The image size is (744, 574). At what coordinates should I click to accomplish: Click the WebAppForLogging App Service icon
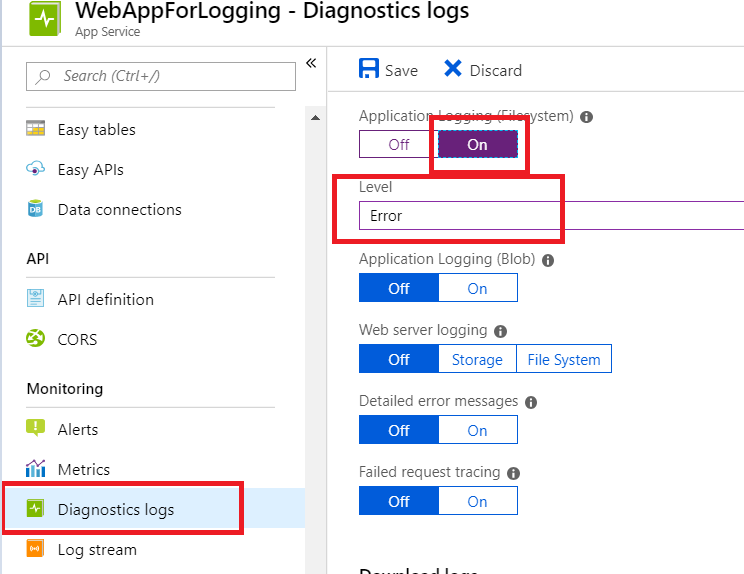[x=45, y=19]
